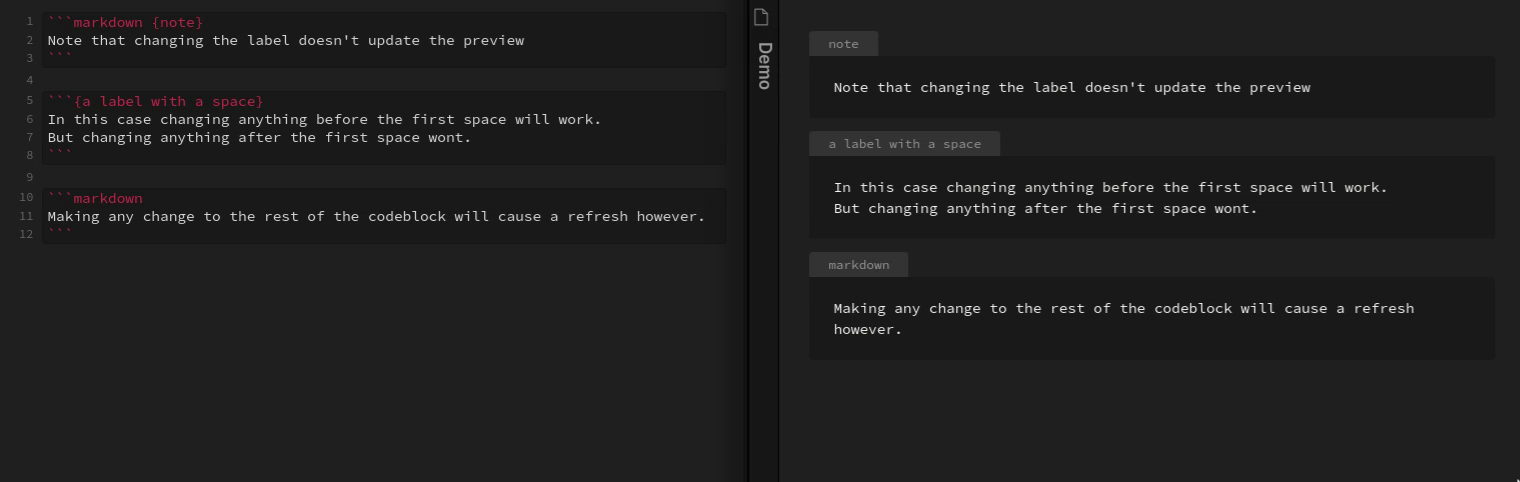This screenshot has width=1520, height=482.
Task: Click the document icon above Demo
Action: [763, 16]
